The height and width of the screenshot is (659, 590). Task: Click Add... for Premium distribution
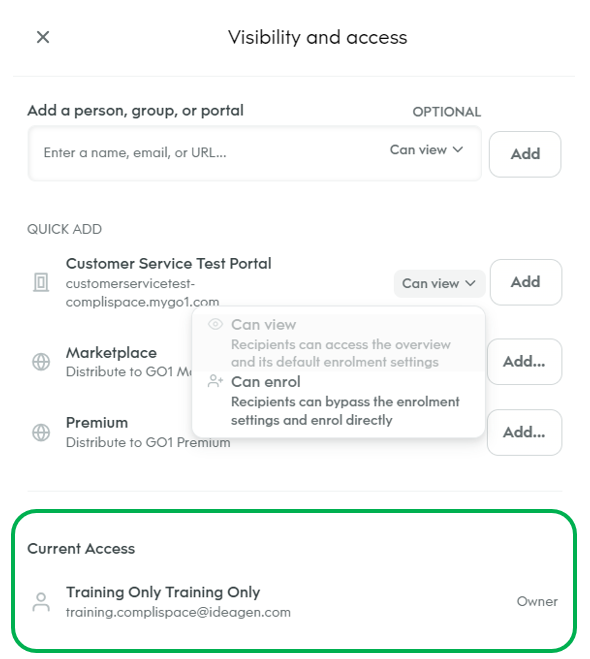tap(524, 432)
